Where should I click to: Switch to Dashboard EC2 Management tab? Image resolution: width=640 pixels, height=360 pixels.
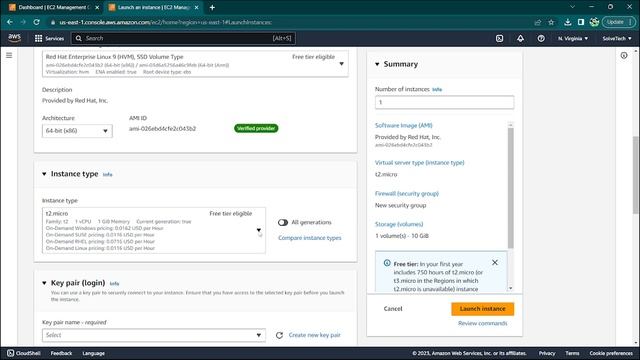click(53, 7)
